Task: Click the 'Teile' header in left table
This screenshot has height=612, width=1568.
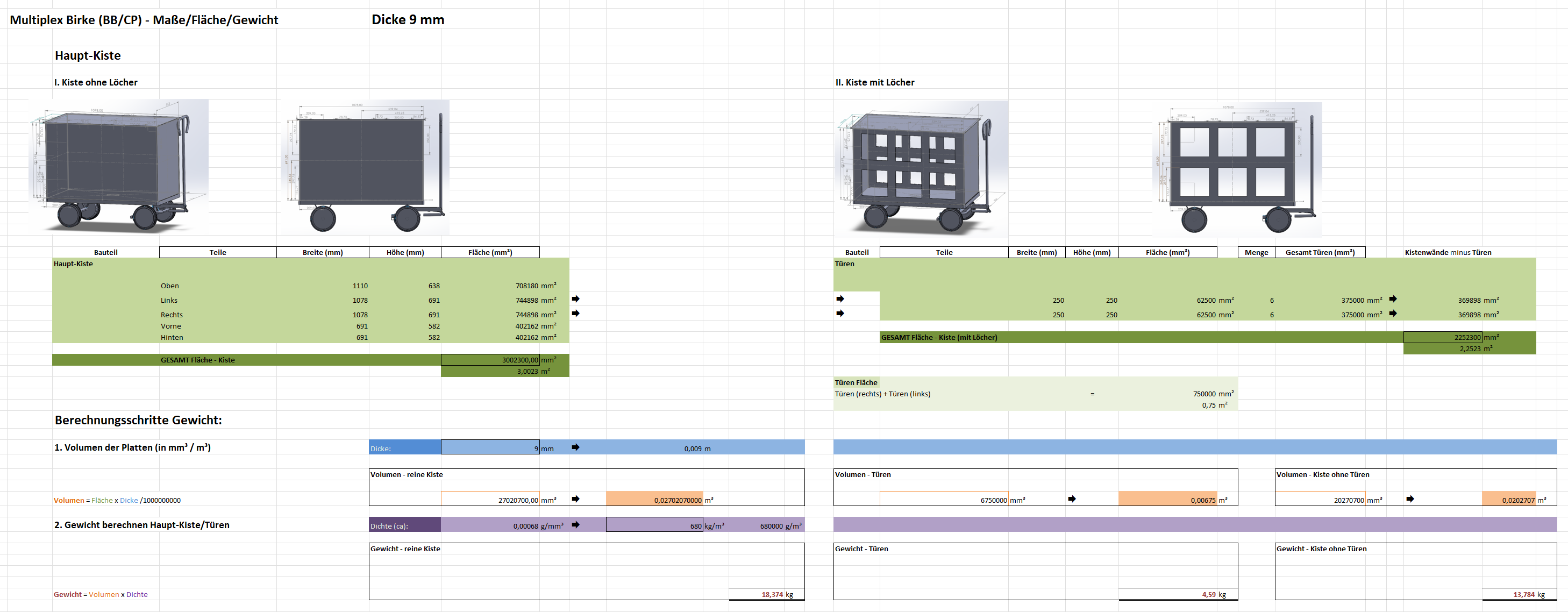Action: point(217,252)
